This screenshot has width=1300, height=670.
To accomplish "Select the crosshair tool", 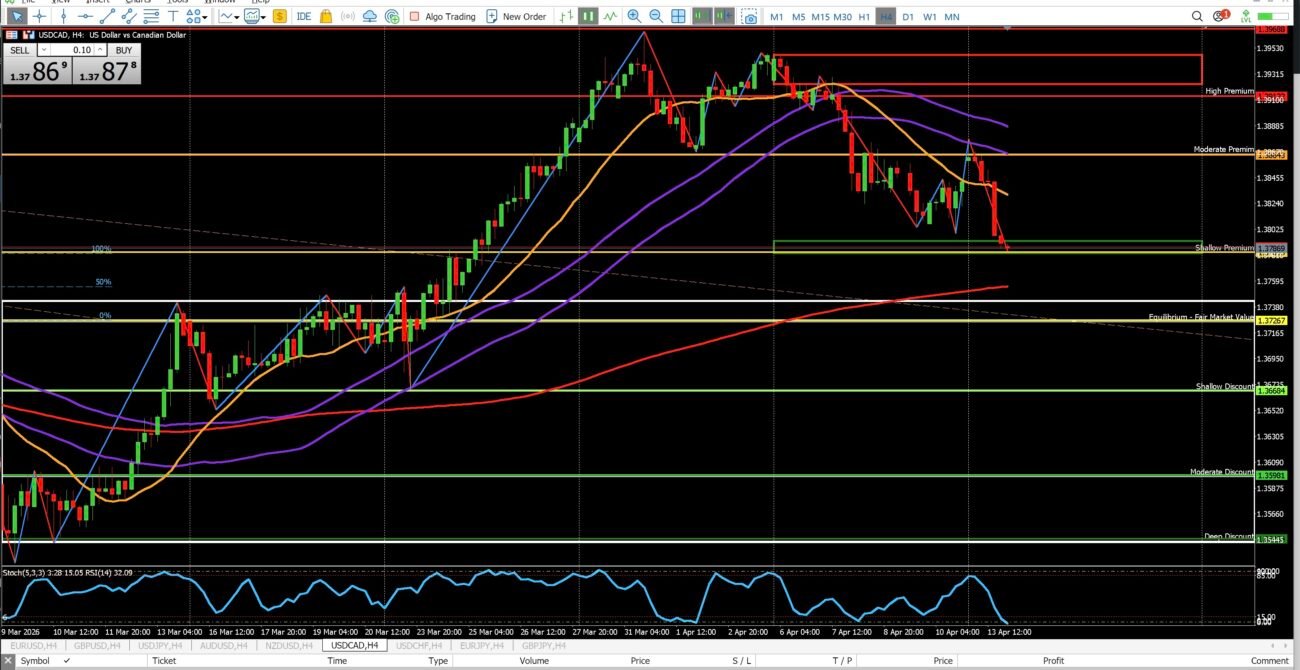I will 40,17.
